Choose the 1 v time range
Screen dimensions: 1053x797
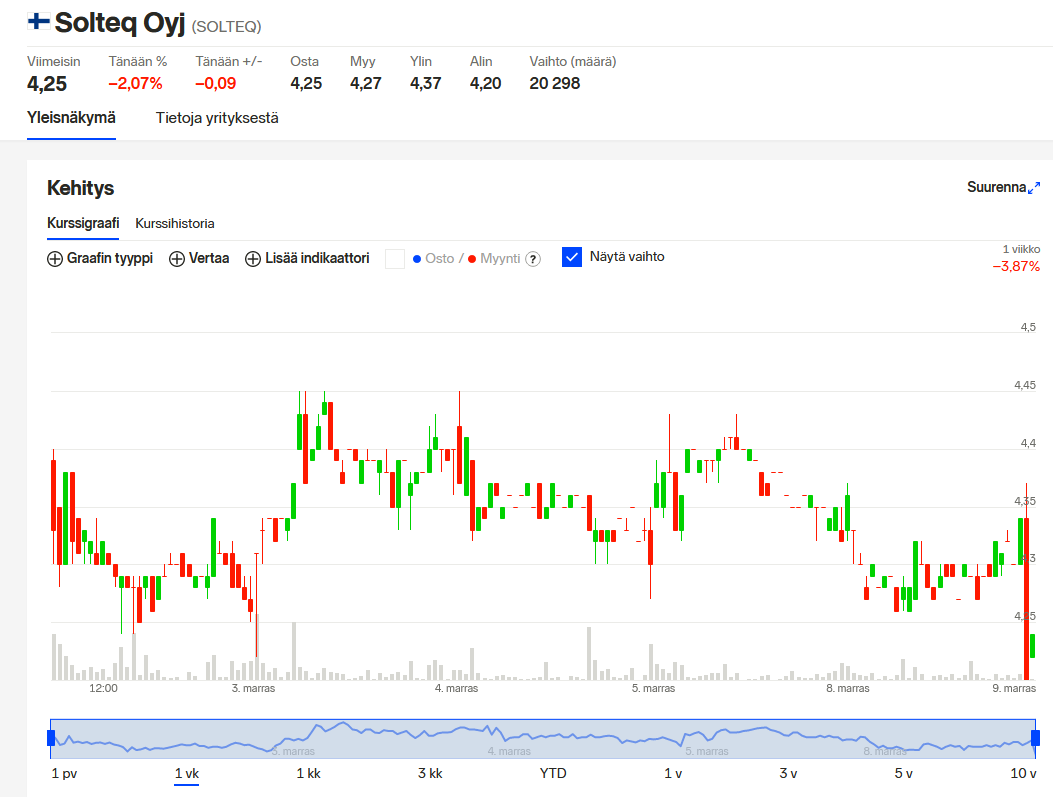tap(673, 773)
